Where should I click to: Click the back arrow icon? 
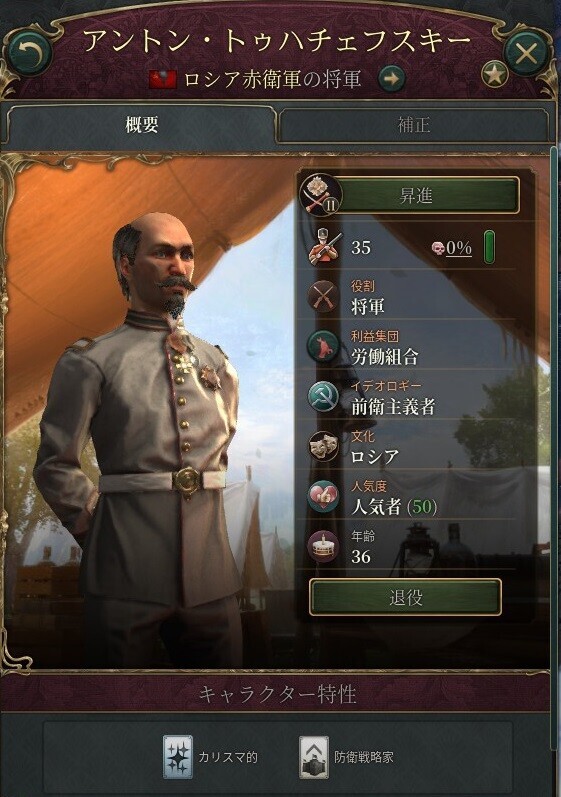(29, 51)
